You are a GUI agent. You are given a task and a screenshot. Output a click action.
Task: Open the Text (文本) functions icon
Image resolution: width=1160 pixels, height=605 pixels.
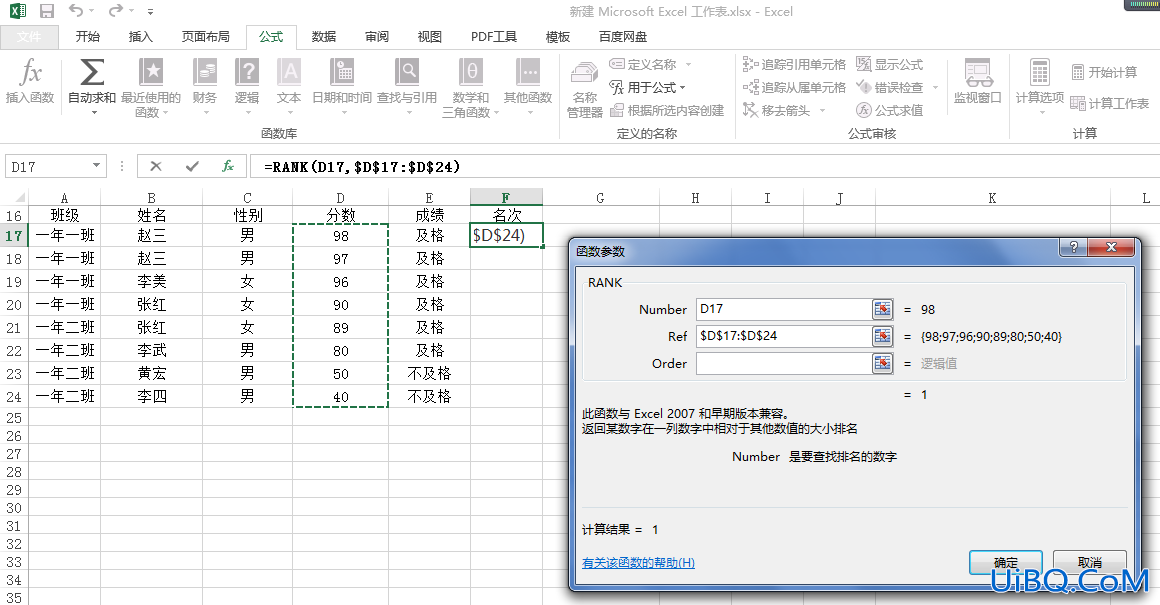click(289, 72)
